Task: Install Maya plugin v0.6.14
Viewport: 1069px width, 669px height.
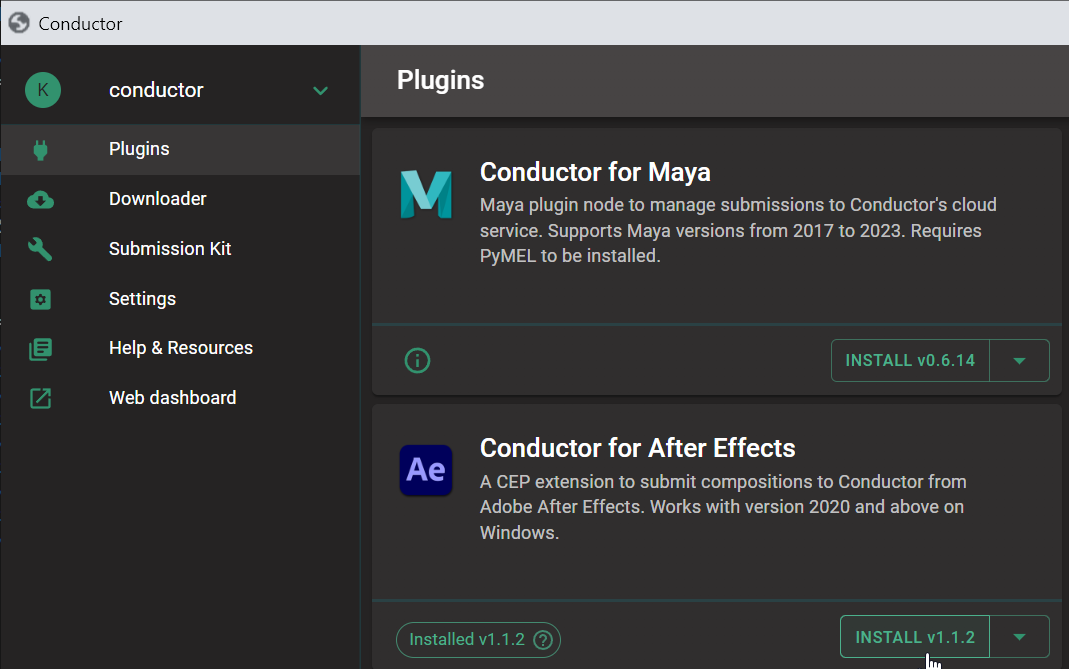Action: tap(910, 361)
